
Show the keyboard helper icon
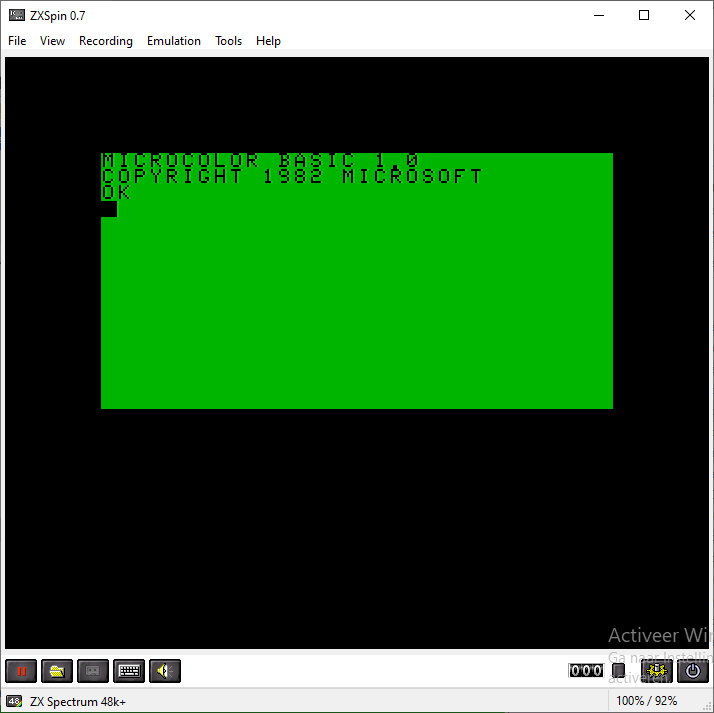129,671
